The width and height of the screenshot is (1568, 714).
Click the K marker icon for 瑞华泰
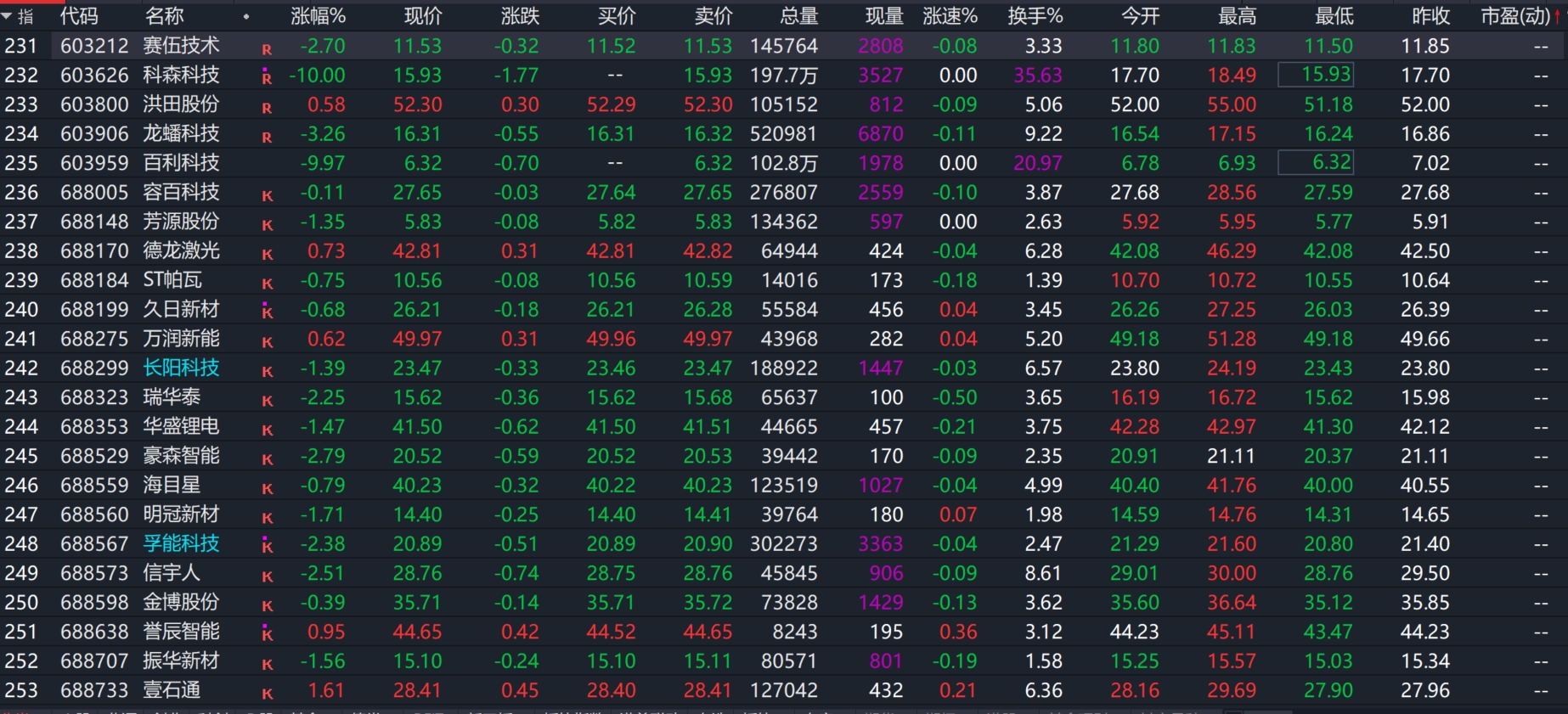(267, 401)
